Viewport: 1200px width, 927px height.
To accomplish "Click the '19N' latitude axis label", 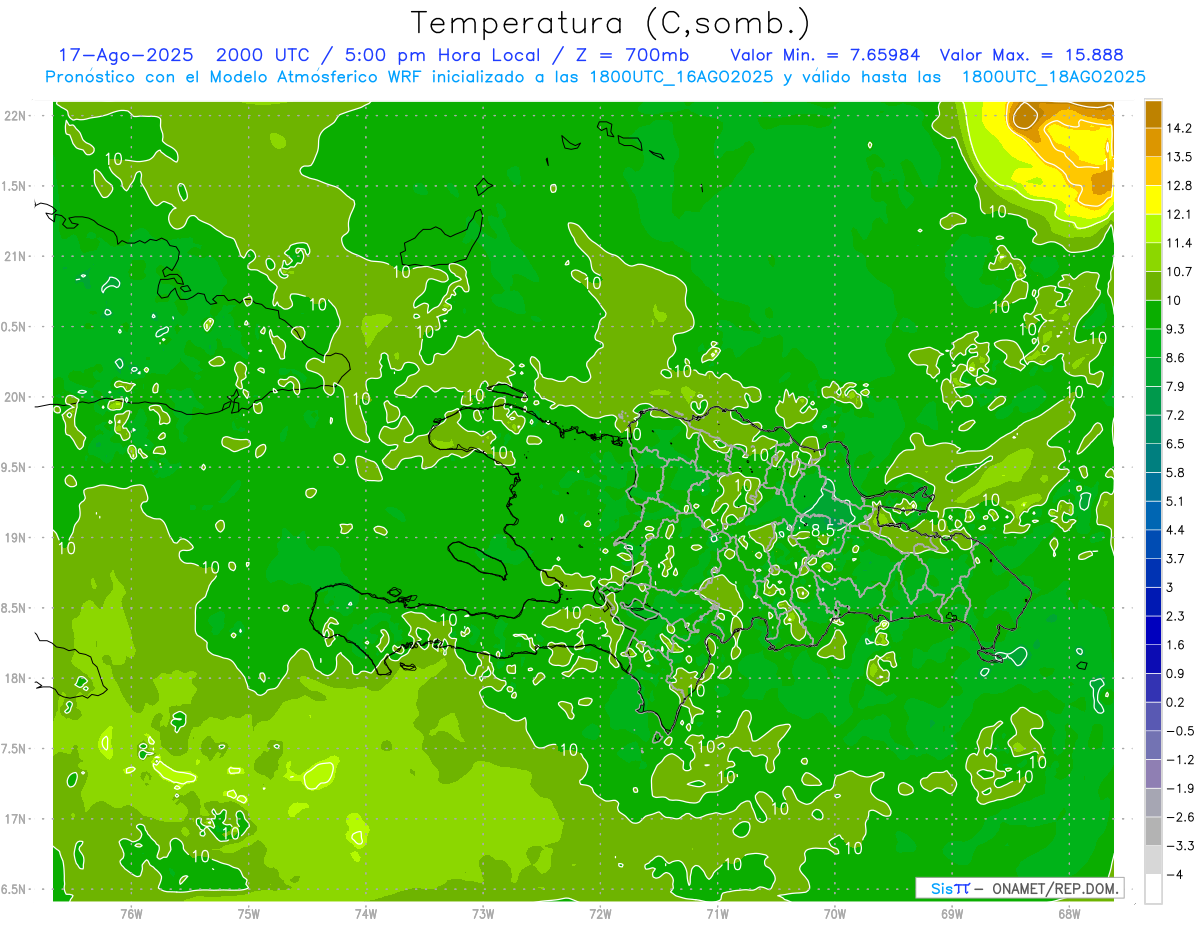I will 15,538.
